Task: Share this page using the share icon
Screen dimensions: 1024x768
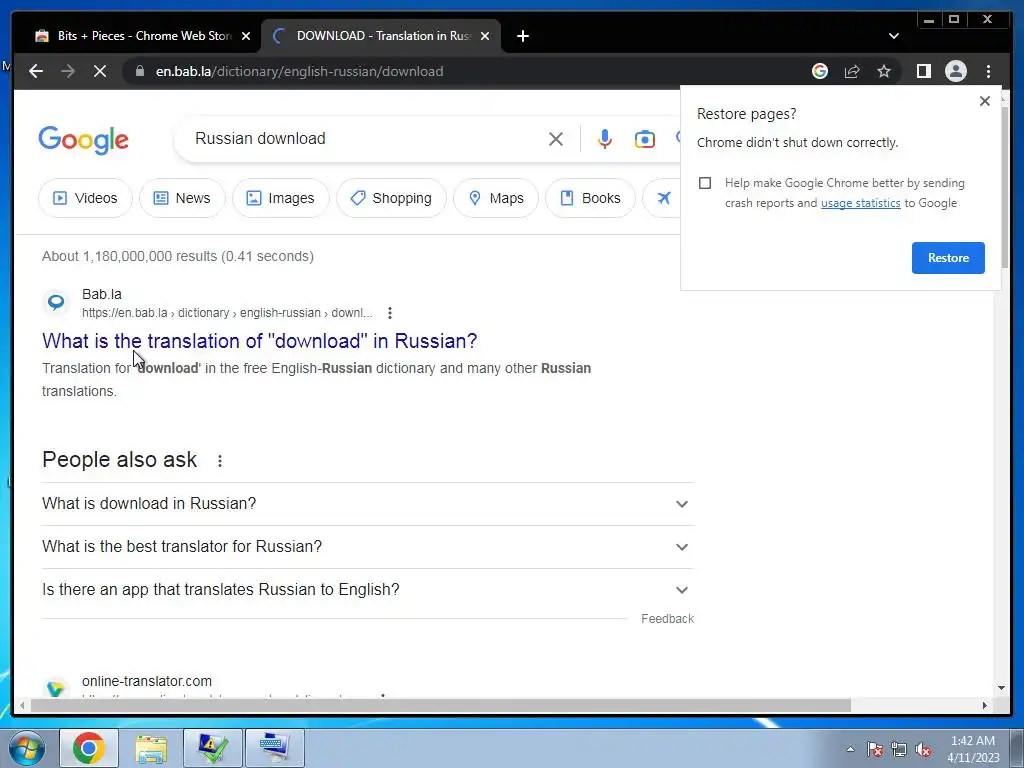Action: tap(852, 71)
